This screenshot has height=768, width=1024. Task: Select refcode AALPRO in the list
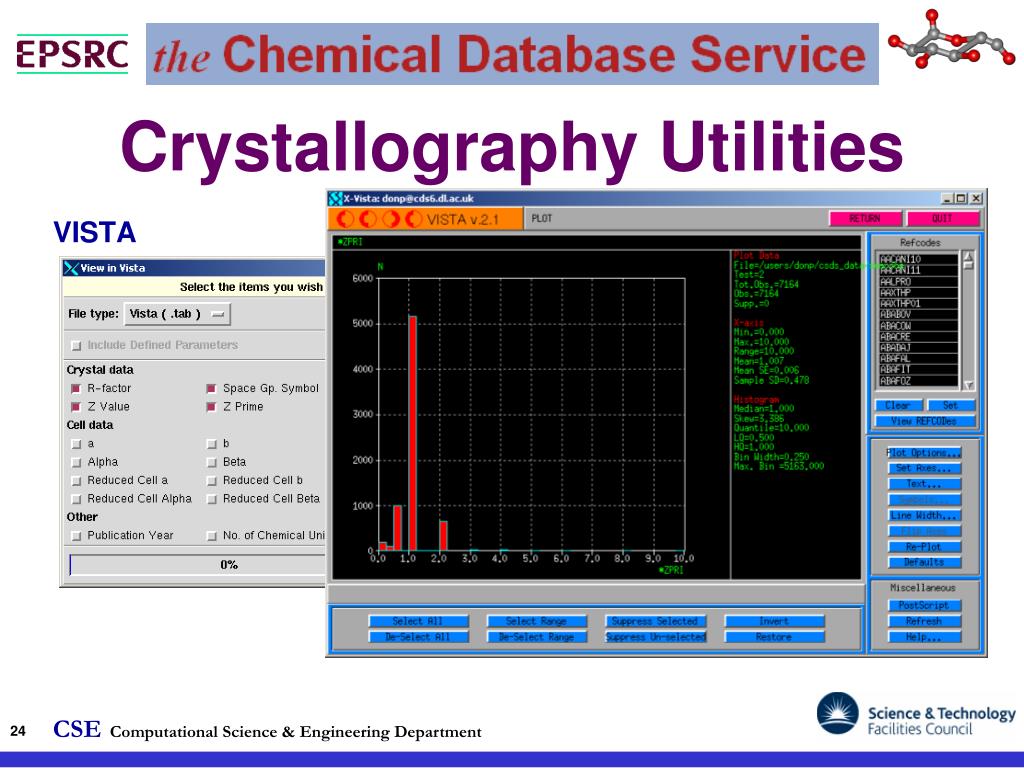coord(917,281)
